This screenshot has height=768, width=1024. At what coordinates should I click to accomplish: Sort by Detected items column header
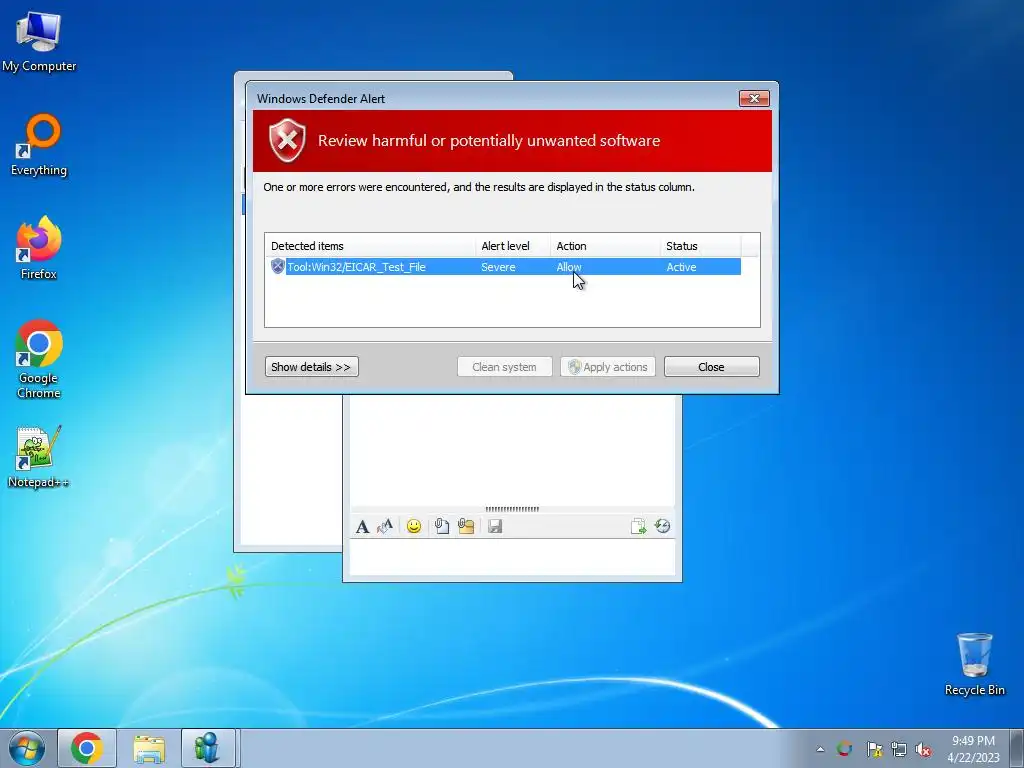[x=371, y=246]
